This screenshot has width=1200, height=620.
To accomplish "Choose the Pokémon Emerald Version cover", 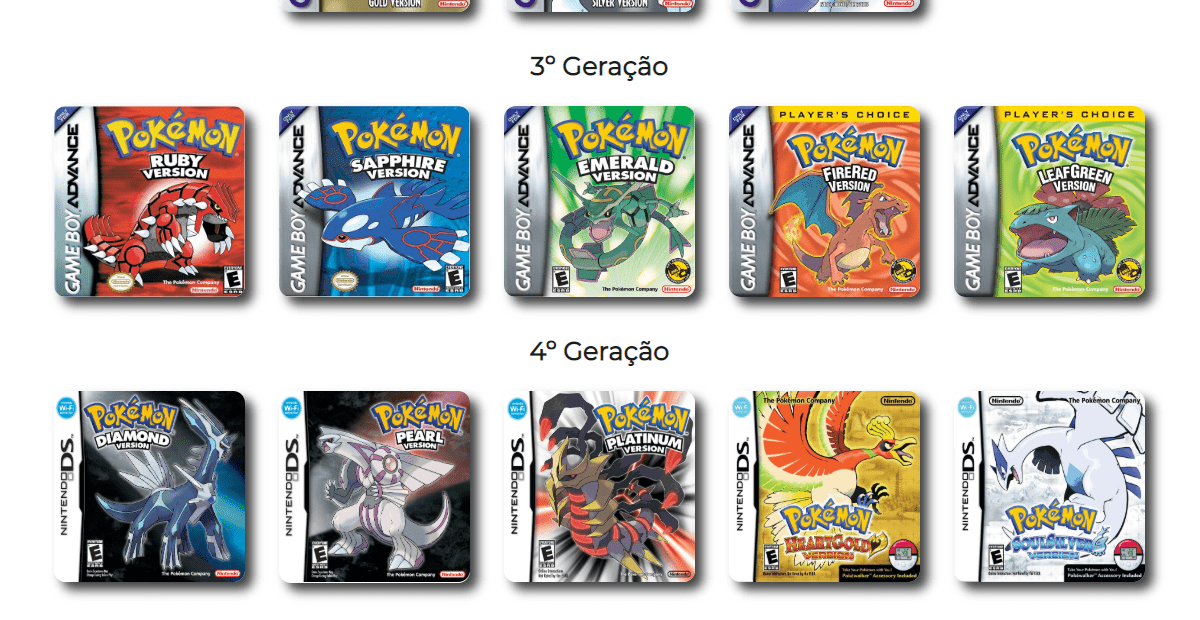I will click(600, 202).
